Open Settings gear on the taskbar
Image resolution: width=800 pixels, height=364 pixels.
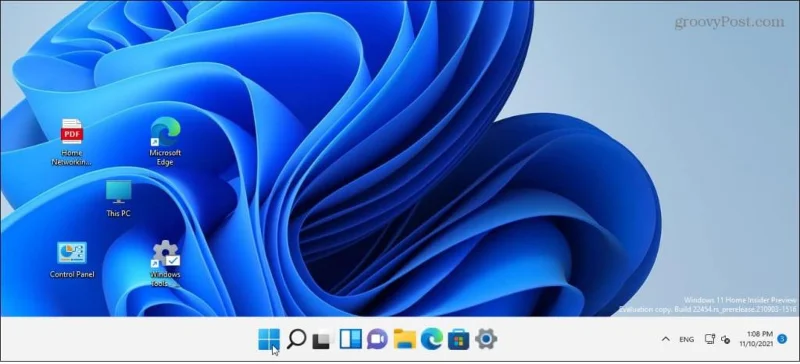click(x=486, y=339)
